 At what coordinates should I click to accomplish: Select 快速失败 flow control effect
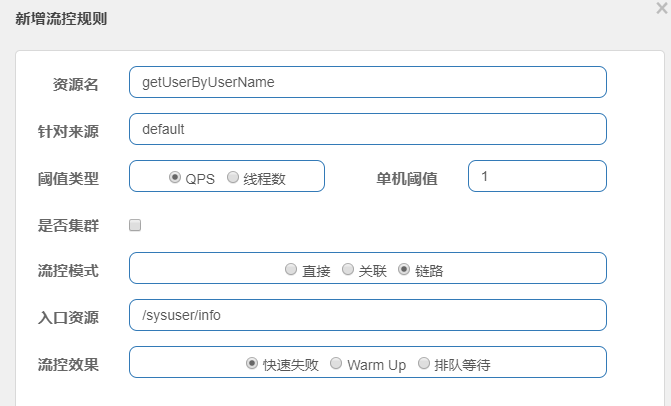[252, 363]
